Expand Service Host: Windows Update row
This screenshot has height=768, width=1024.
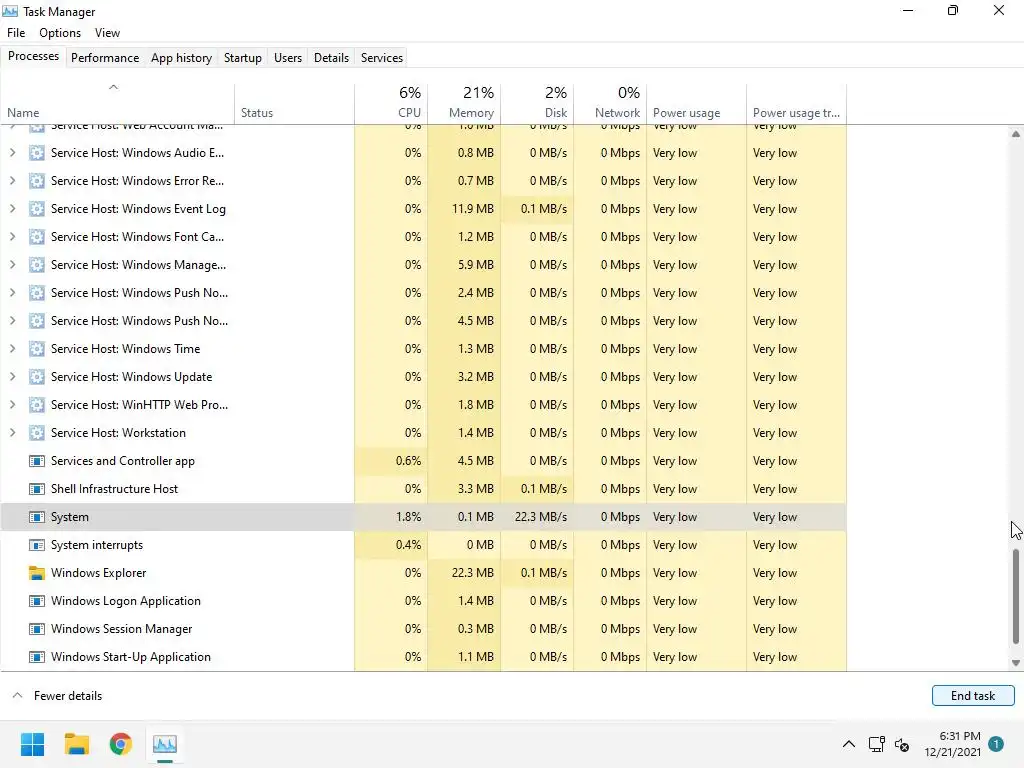(x=12, y=377)
